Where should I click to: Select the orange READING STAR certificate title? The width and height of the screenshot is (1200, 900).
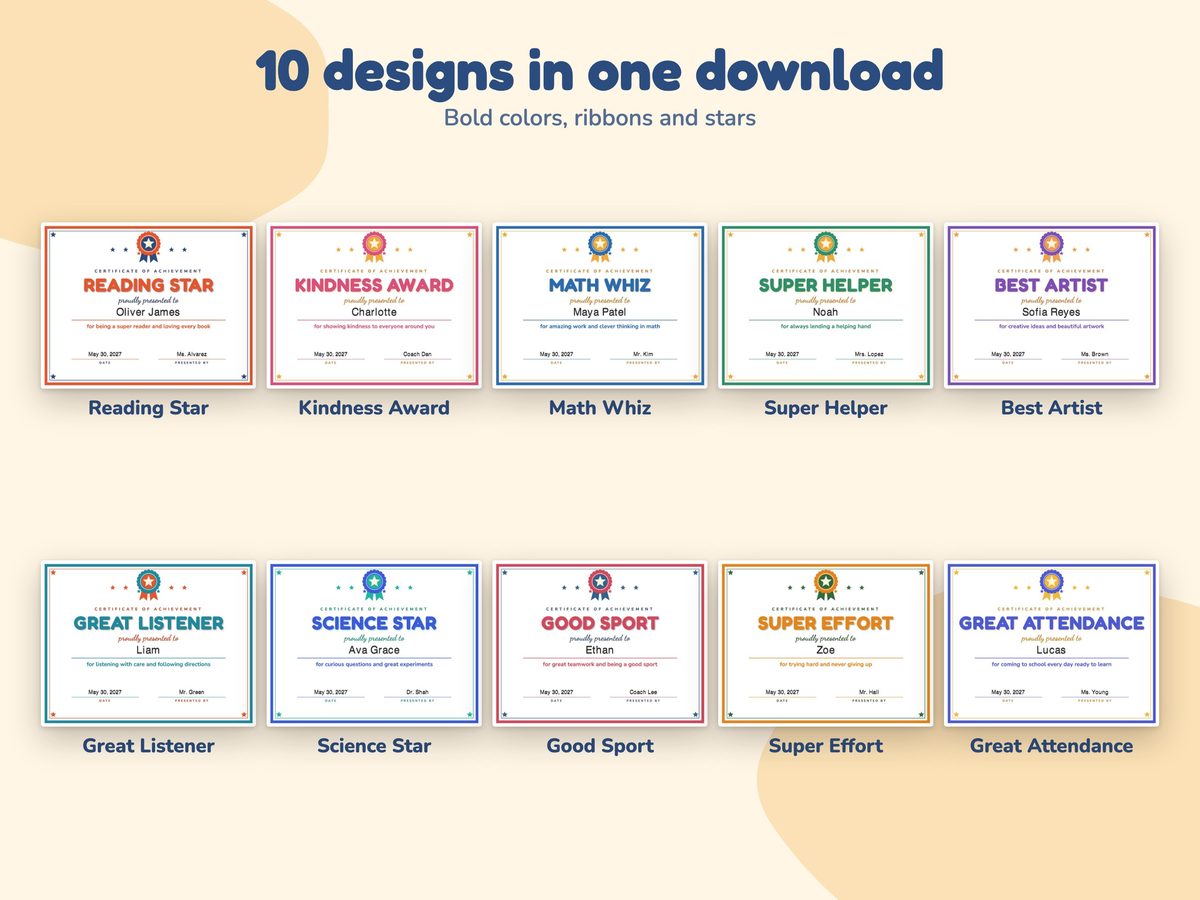[x=148, y=285]
